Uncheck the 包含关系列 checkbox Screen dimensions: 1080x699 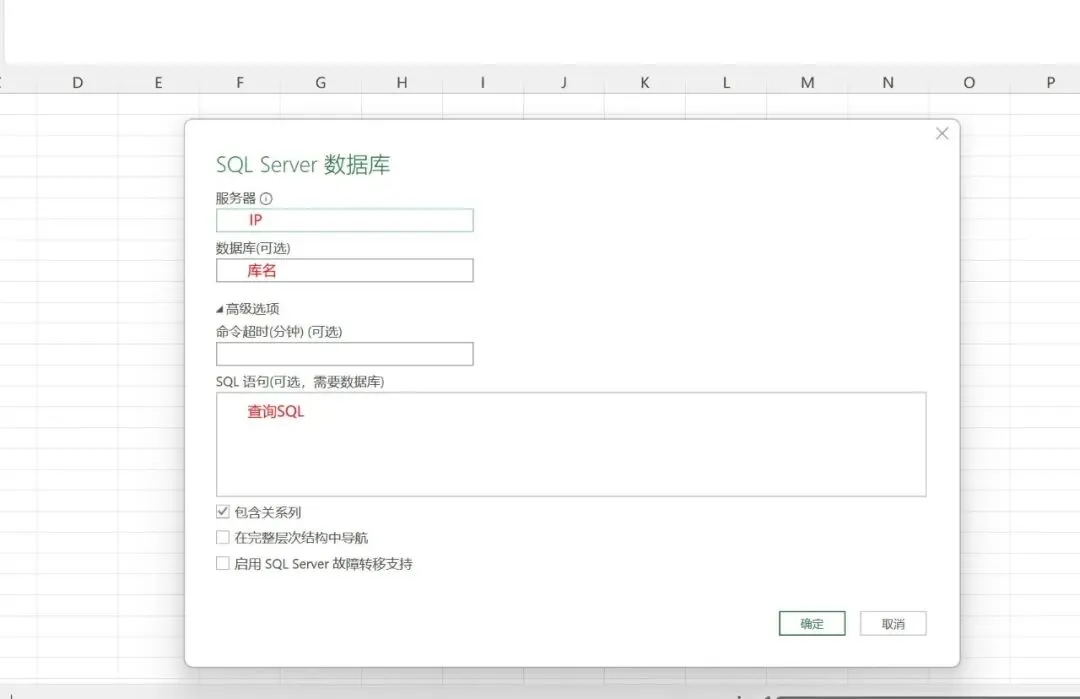[x=222, y=512]
